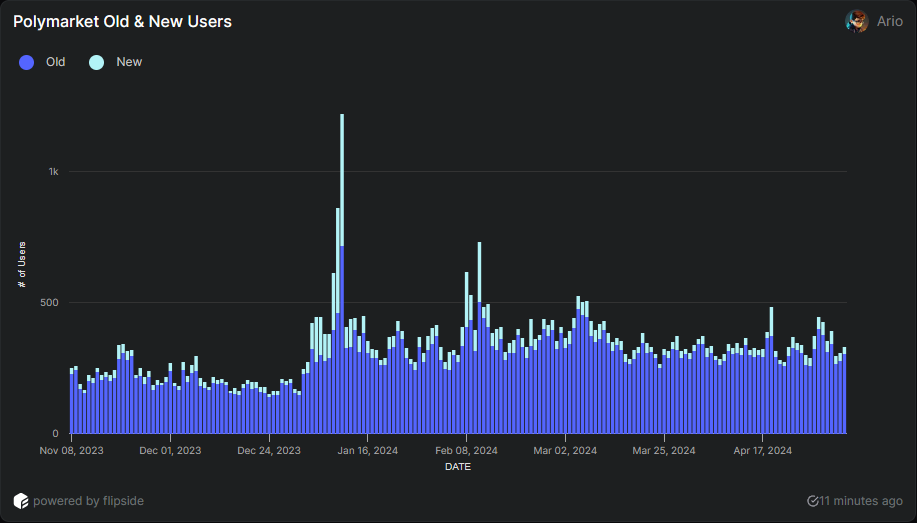Click the 0 y-axis label
917x523 pixels.
click(56, 433)
